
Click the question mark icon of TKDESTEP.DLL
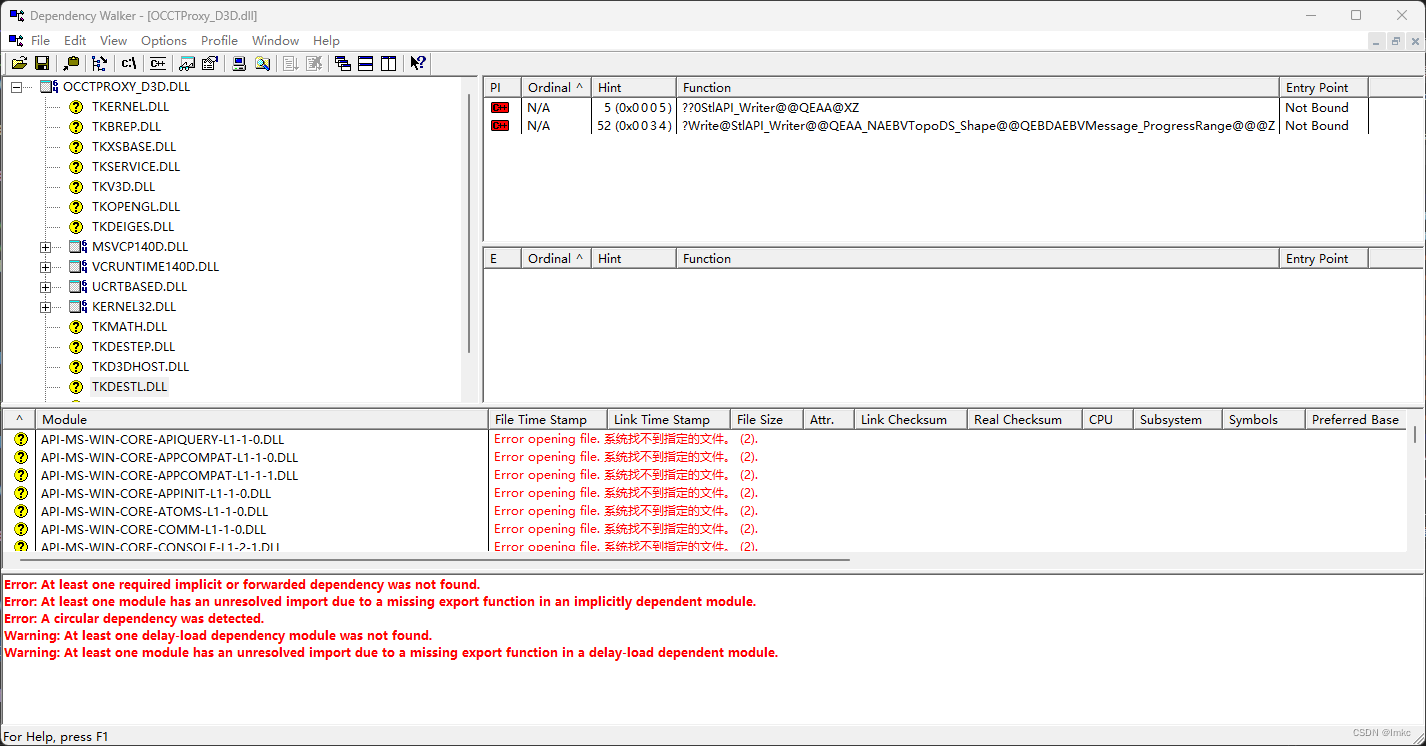click(x=76, y=347)
